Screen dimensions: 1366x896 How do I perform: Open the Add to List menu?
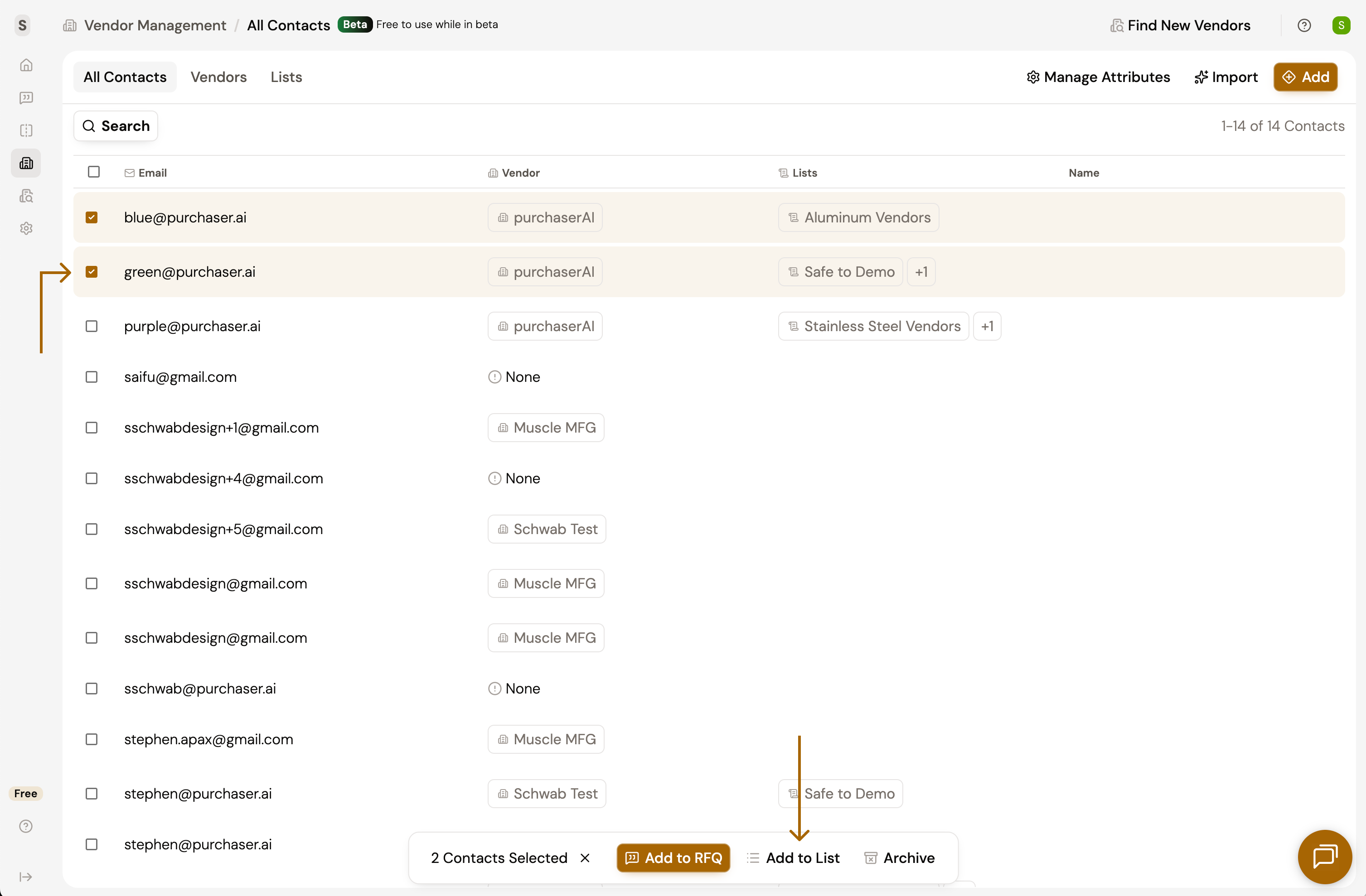[x=793, y=857]
